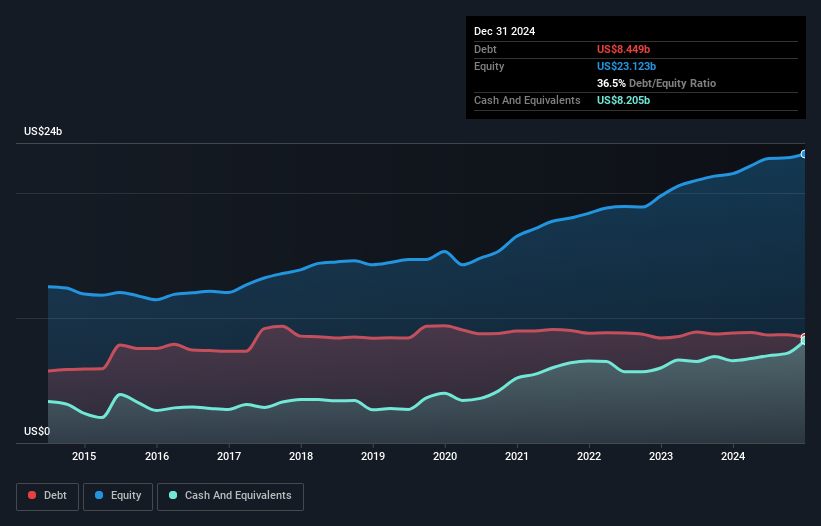821x526 pixels.
Task: Toggle Cash And Equivalents legend button
Action: [230, 495]
